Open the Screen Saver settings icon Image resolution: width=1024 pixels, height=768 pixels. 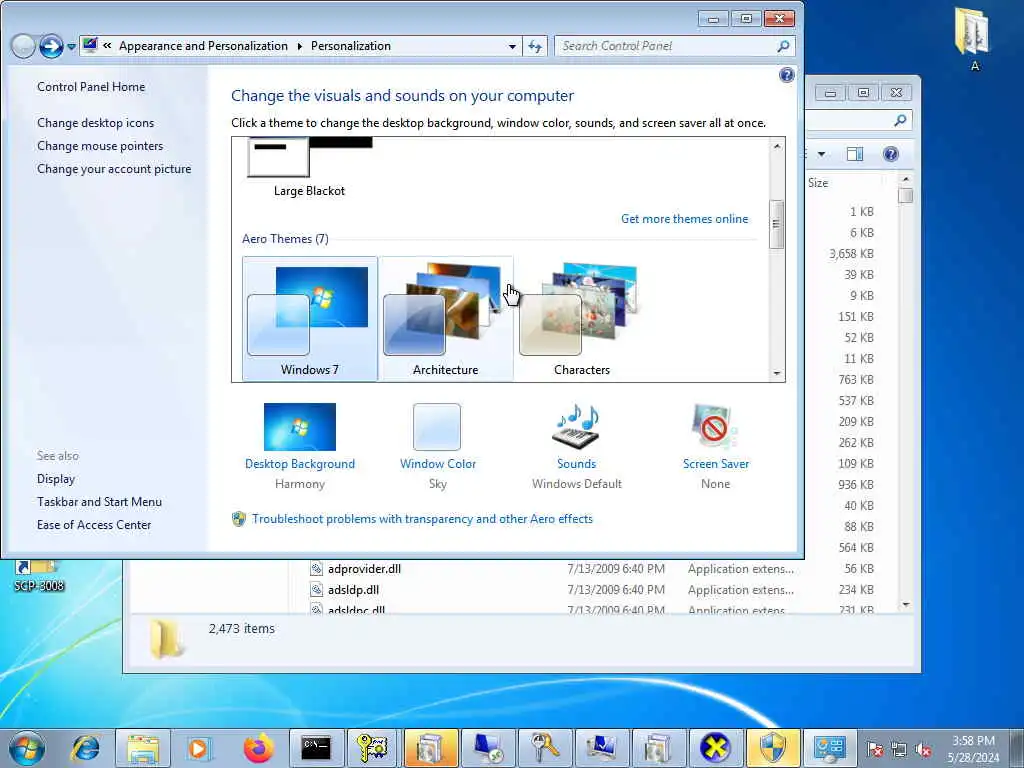(715, 427)
